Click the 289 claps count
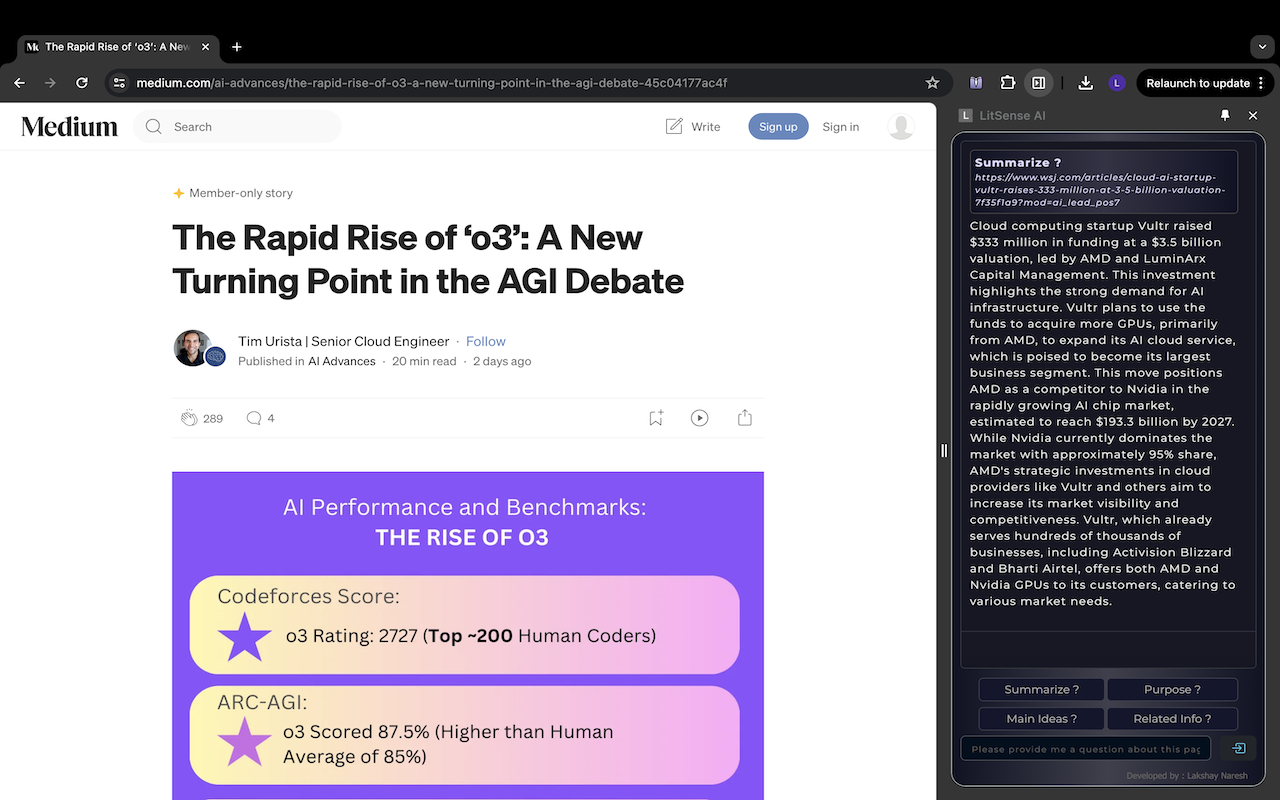Viewport: 1280px width, 800px height. pyautogui.click(x=213, y=419)
